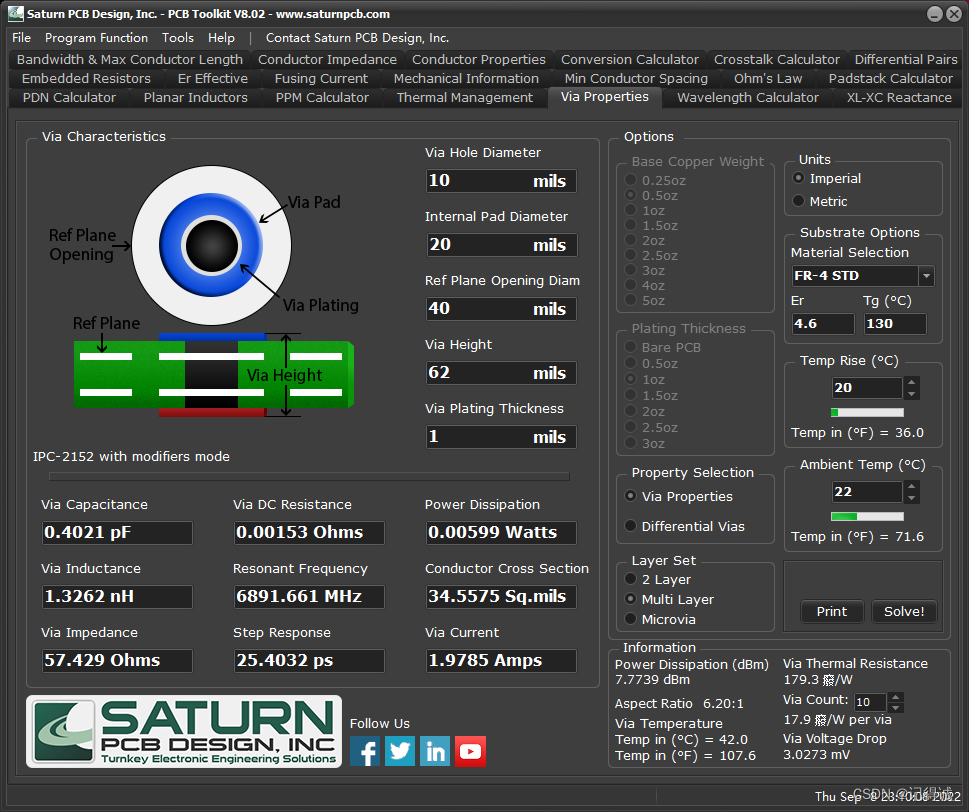Screen dimensions: 969x812
Task: Open Program Function menu
Action: pos(96,38)
